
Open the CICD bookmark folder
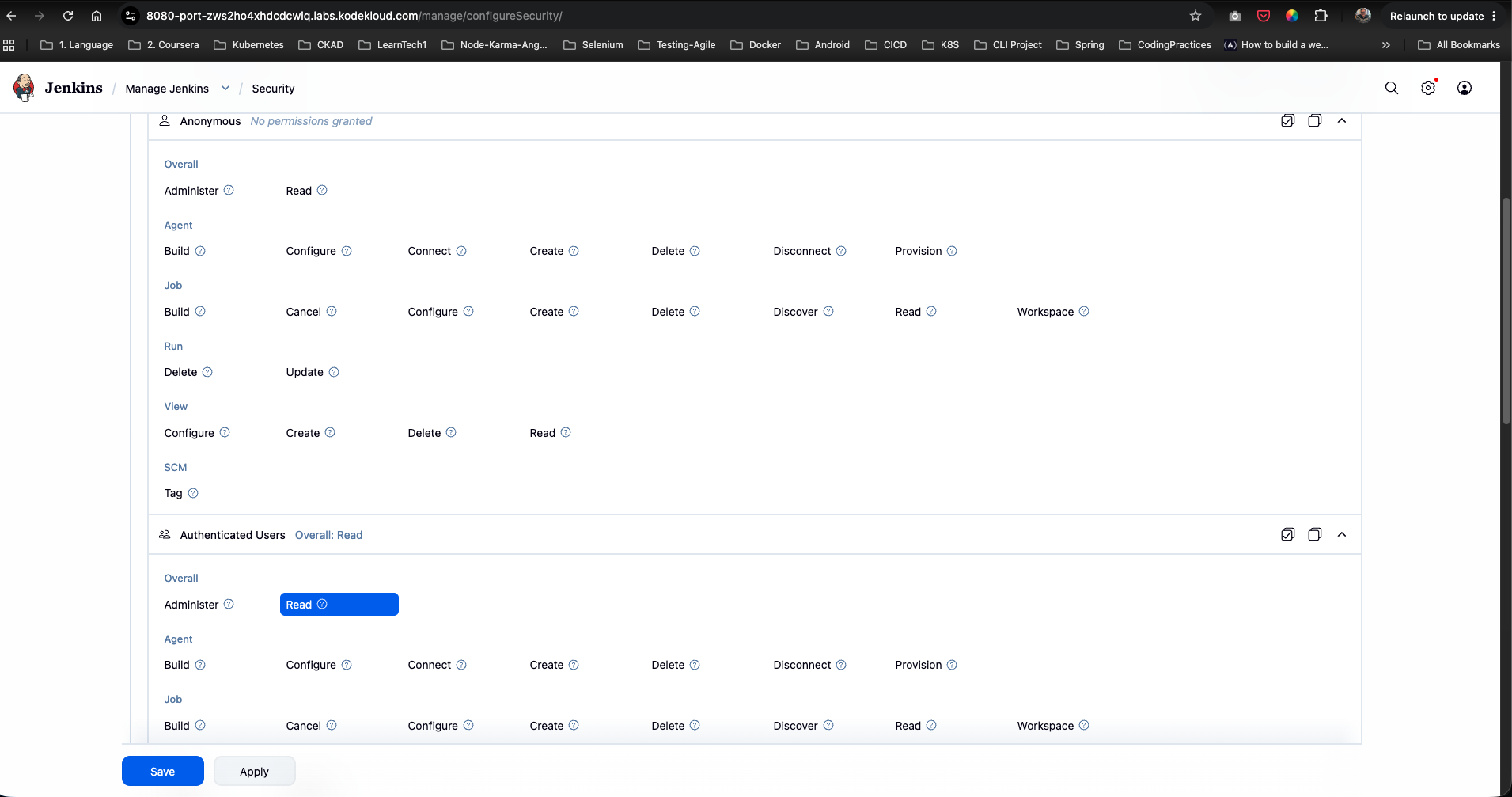[886, 45]
